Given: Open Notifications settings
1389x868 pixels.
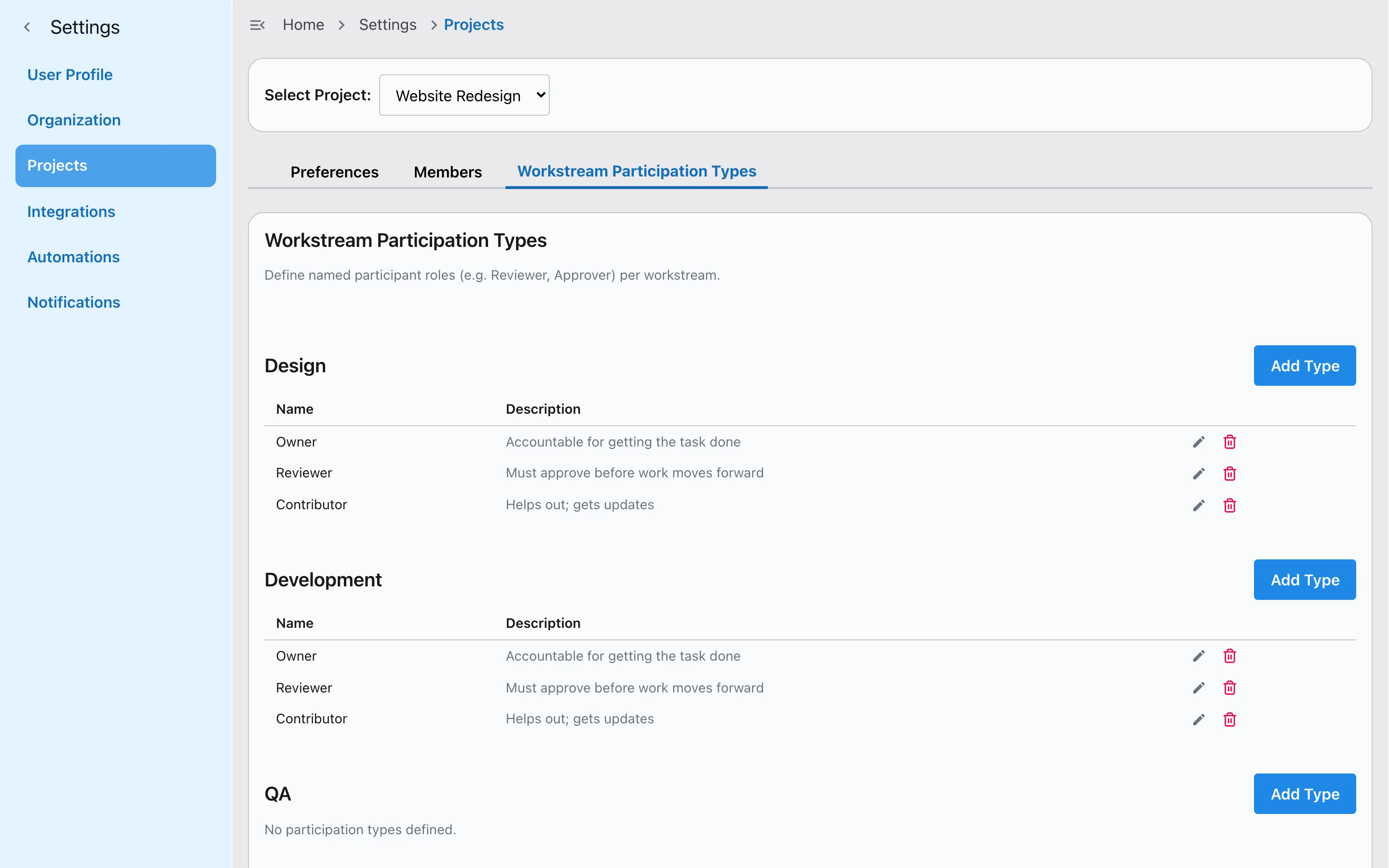Looking at the screenshot, I should [74, 302].
